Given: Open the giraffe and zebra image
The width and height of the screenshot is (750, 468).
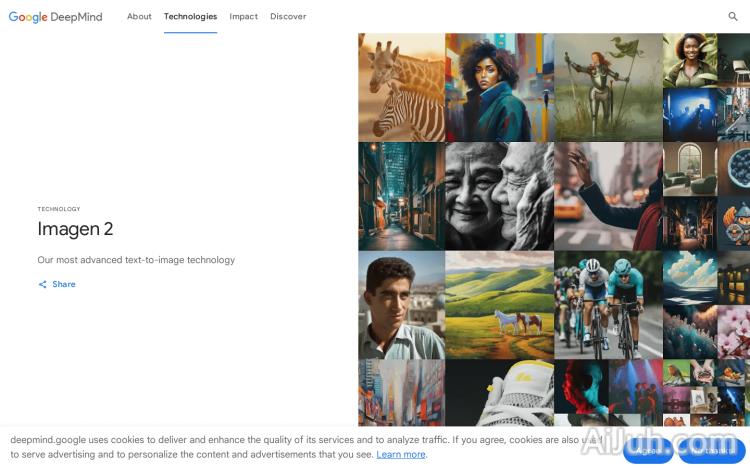Looking at the screenshot, I should (x=401, y=87).
